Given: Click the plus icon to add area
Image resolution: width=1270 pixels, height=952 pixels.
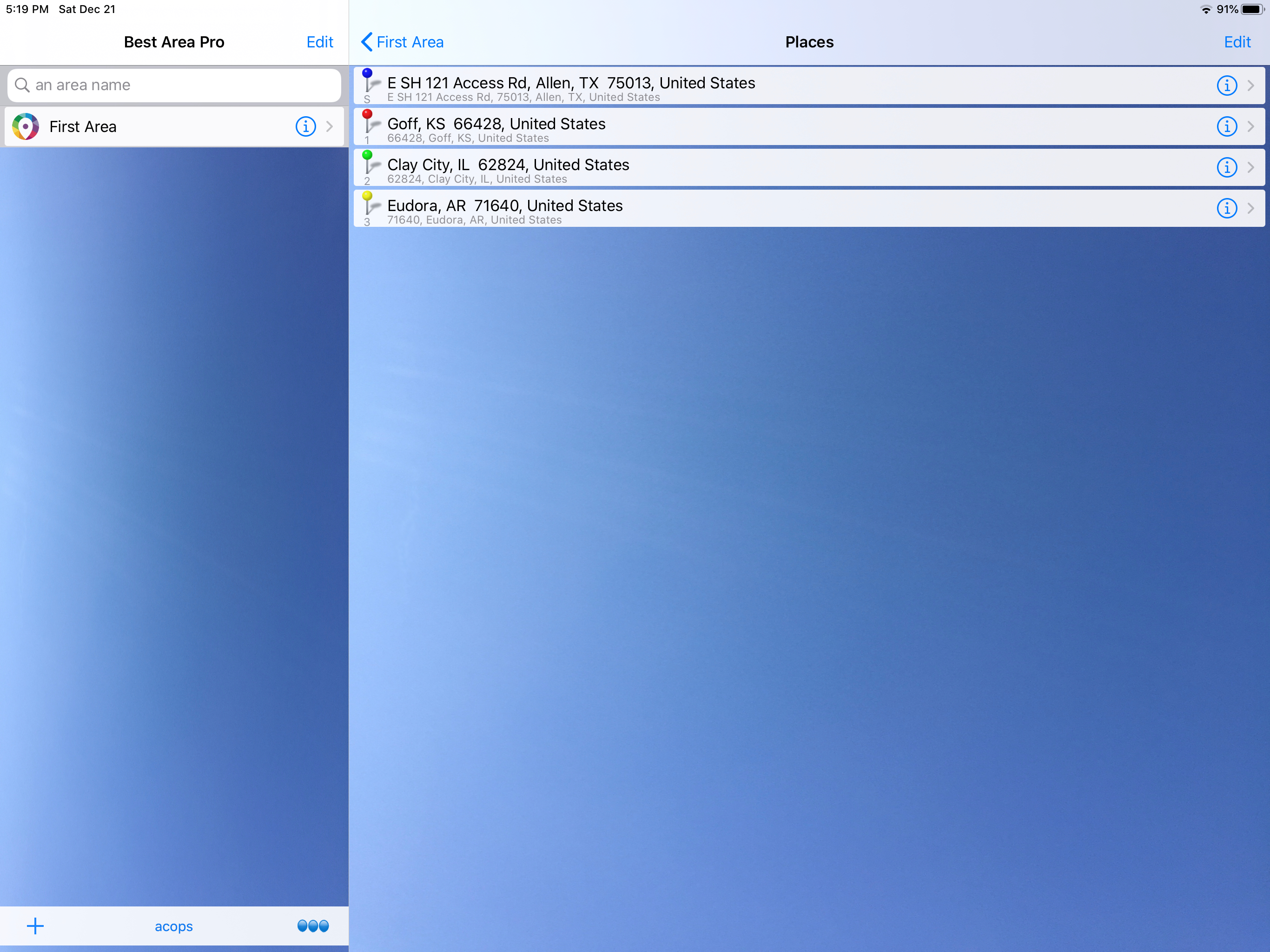Looking at the screenshot, I should (35, 926).
